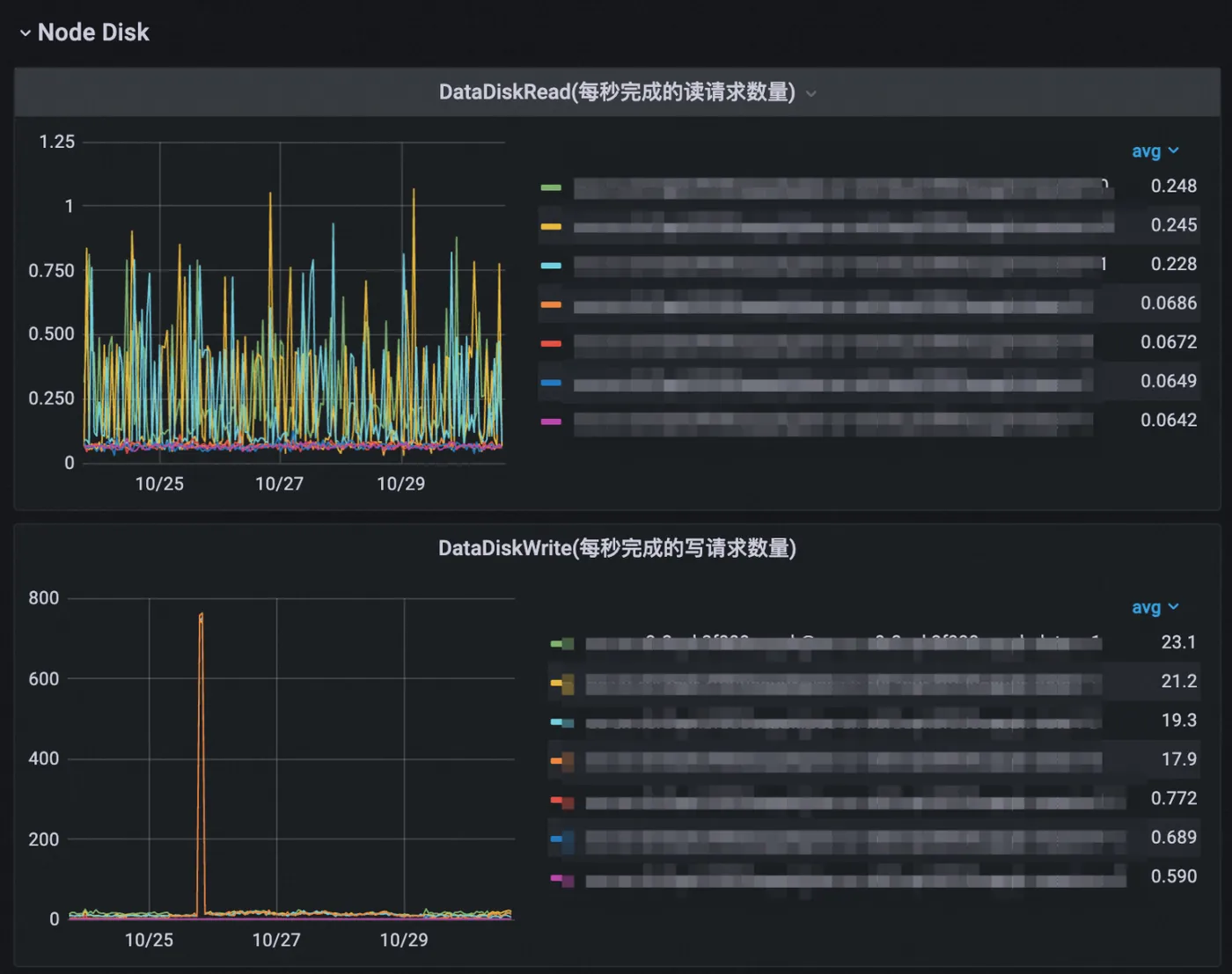1232x974 pixels.
Task: Select the 0.0686 avg value
Action: point(1169,304)
